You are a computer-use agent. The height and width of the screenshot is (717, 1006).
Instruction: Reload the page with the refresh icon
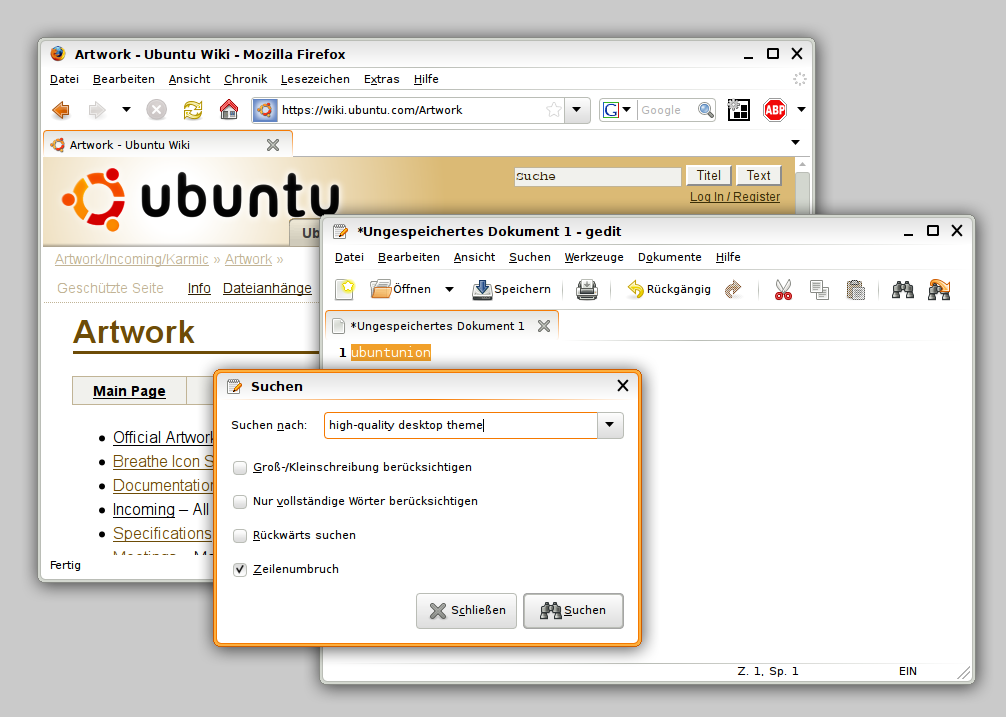(192, 110)
